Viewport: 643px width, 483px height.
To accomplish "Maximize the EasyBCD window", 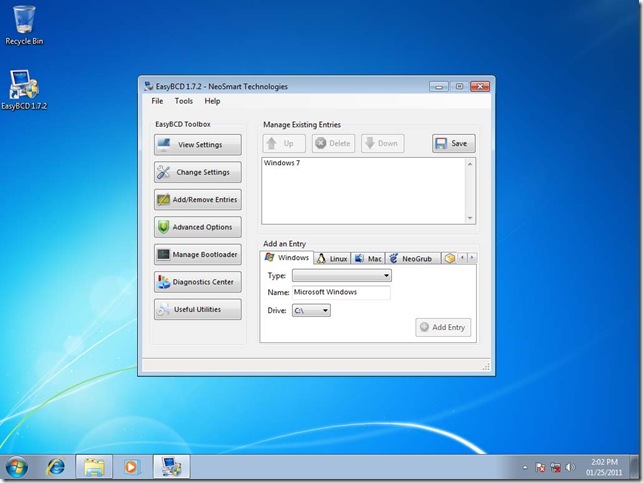I will click(459, 87).
